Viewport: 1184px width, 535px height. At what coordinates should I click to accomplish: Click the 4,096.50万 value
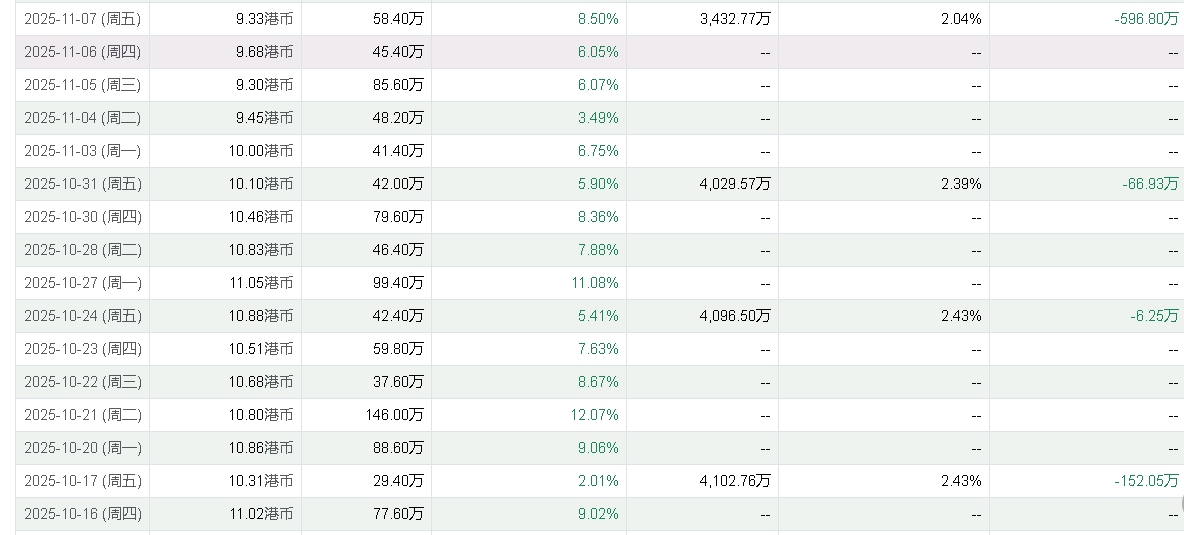pyautogui.click(x=736, y=316)
